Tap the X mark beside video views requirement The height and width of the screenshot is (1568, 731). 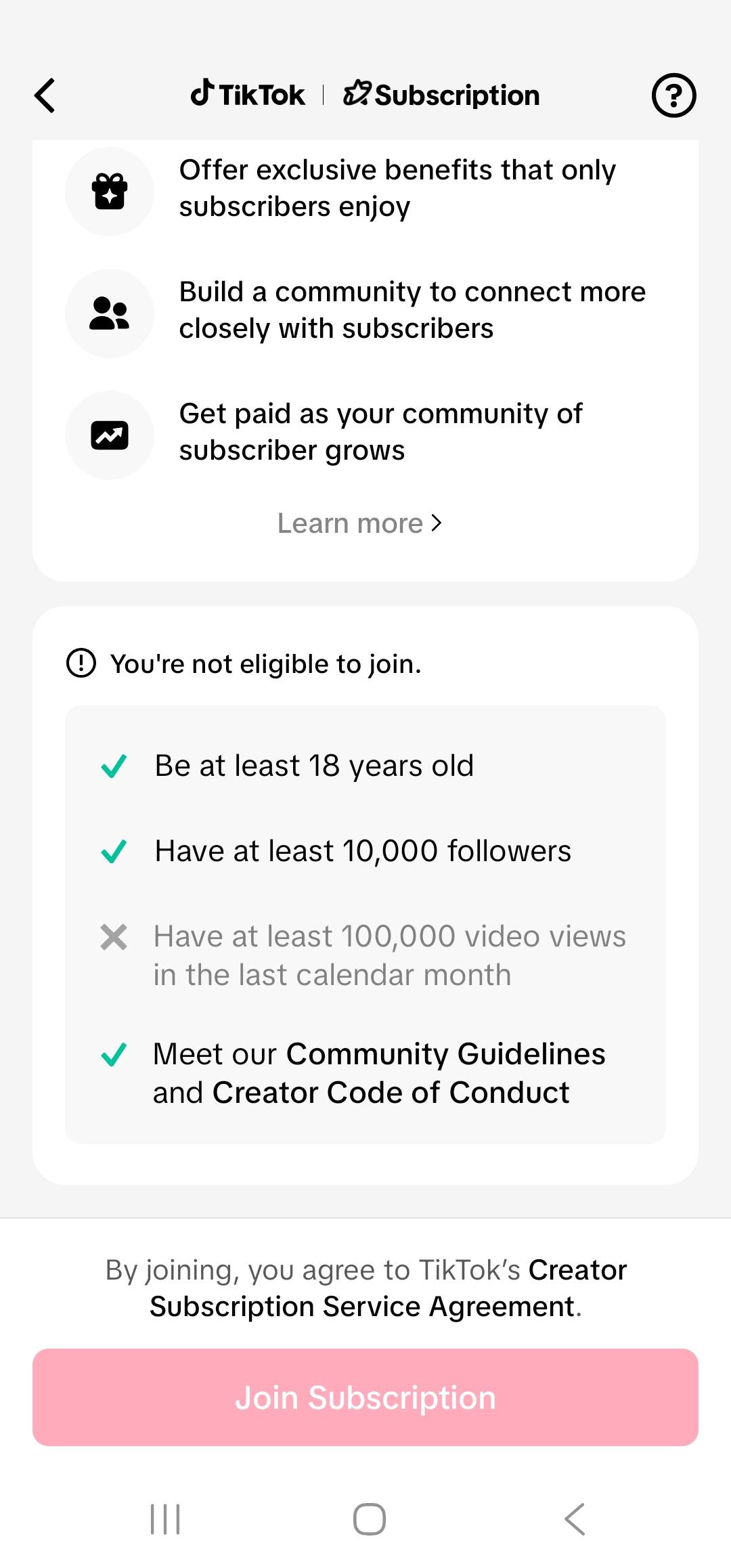[x=114, y=938]
